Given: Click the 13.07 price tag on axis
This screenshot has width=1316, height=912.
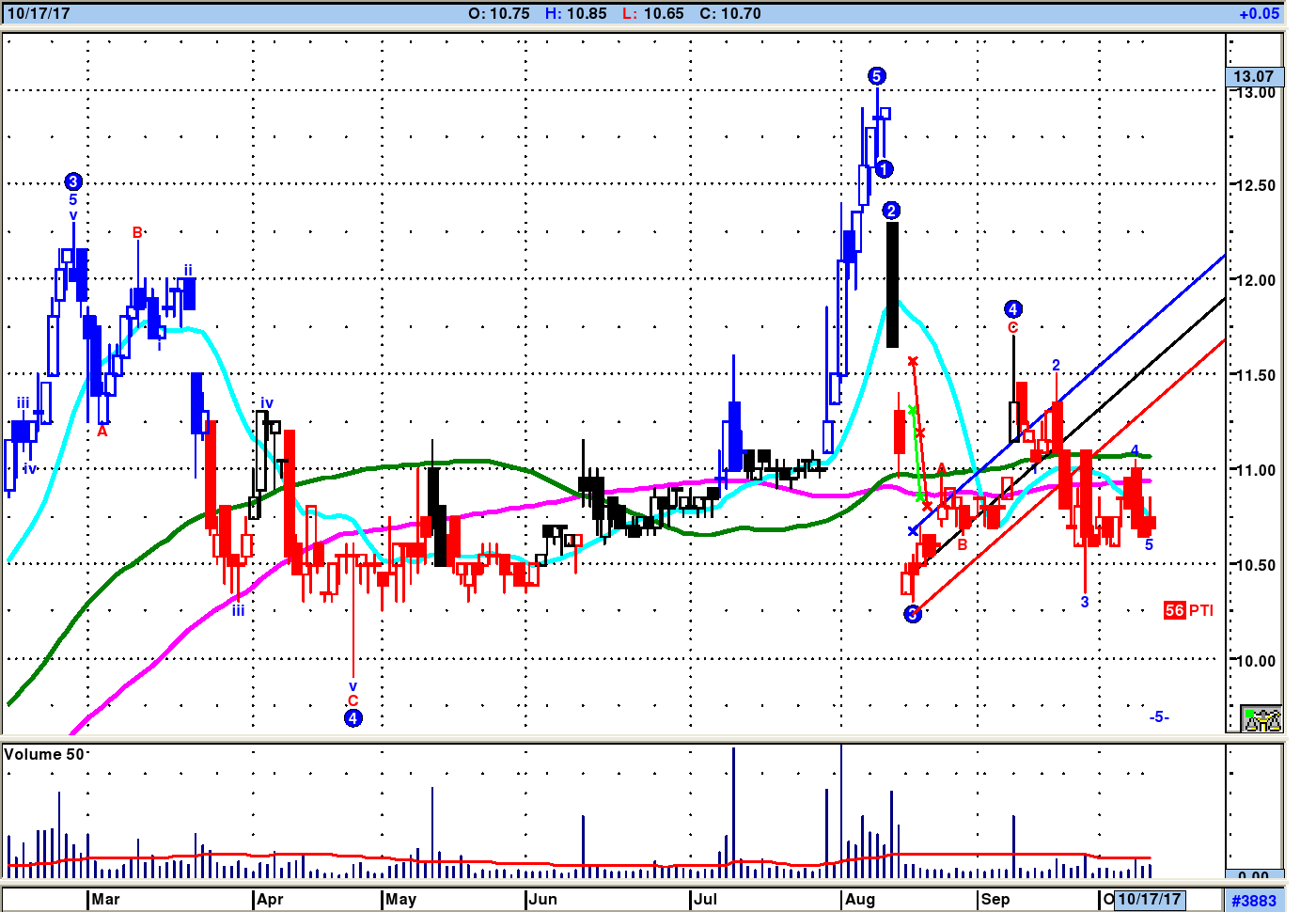Looking at the screenshot, I should click(x=1253, y=76).
